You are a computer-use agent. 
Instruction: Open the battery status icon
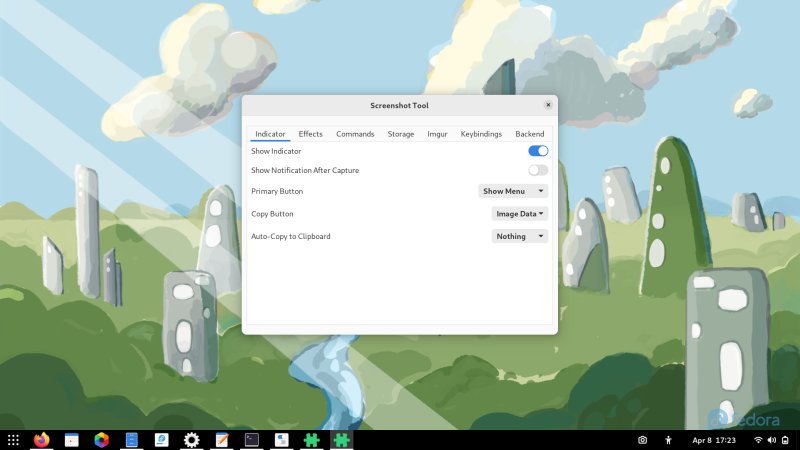pos(785,440)
